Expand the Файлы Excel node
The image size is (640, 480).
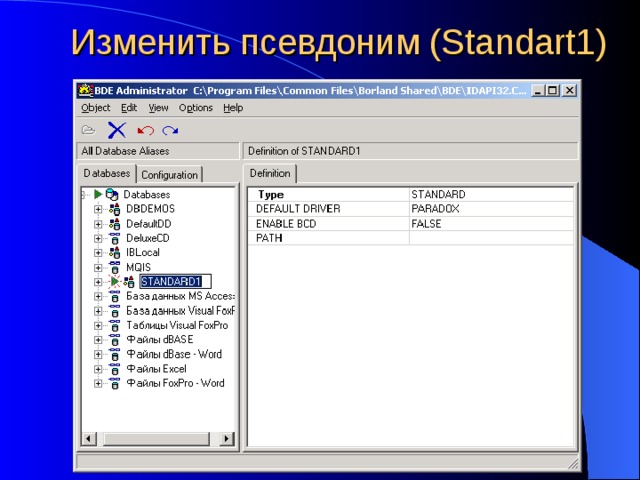point(98,369)
